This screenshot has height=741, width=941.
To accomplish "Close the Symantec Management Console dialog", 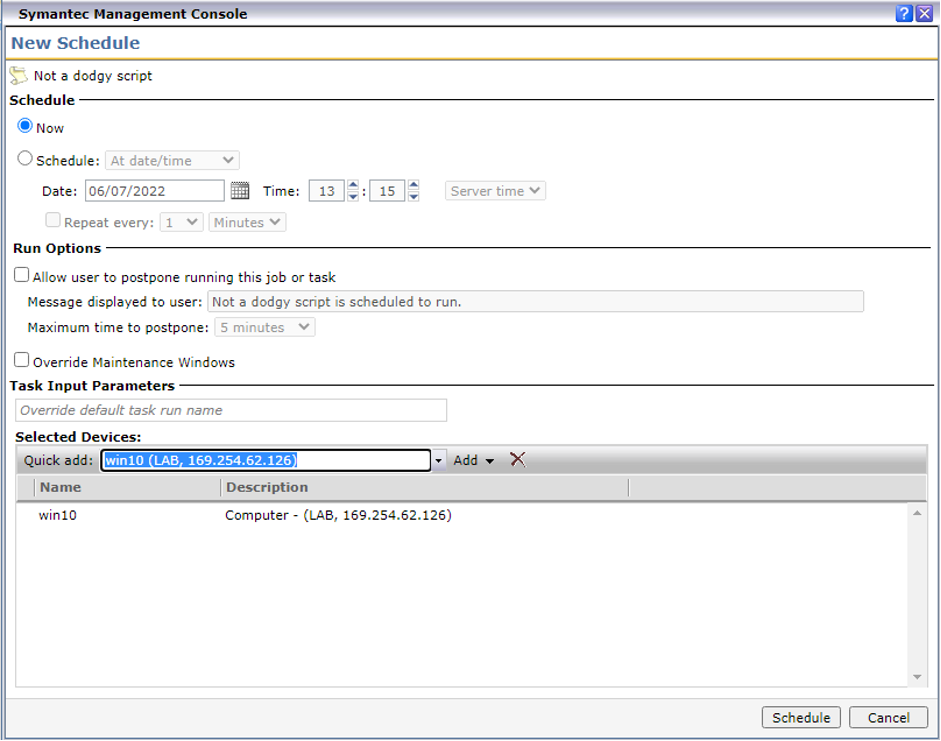I will click(x=924, y=13).
